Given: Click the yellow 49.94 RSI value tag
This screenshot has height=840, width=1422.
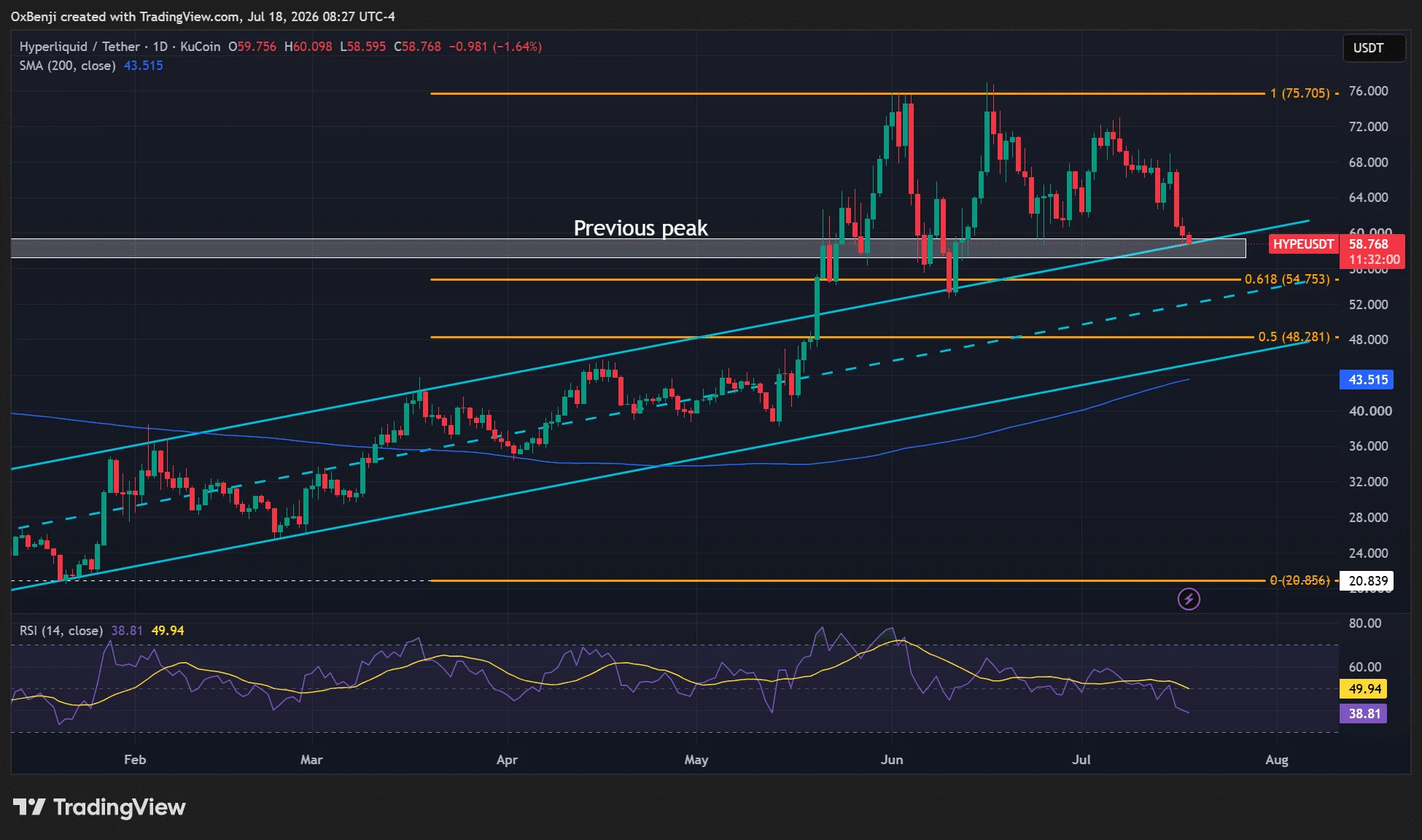Looking at the screenshot, I should click(x=1364, y=689).
